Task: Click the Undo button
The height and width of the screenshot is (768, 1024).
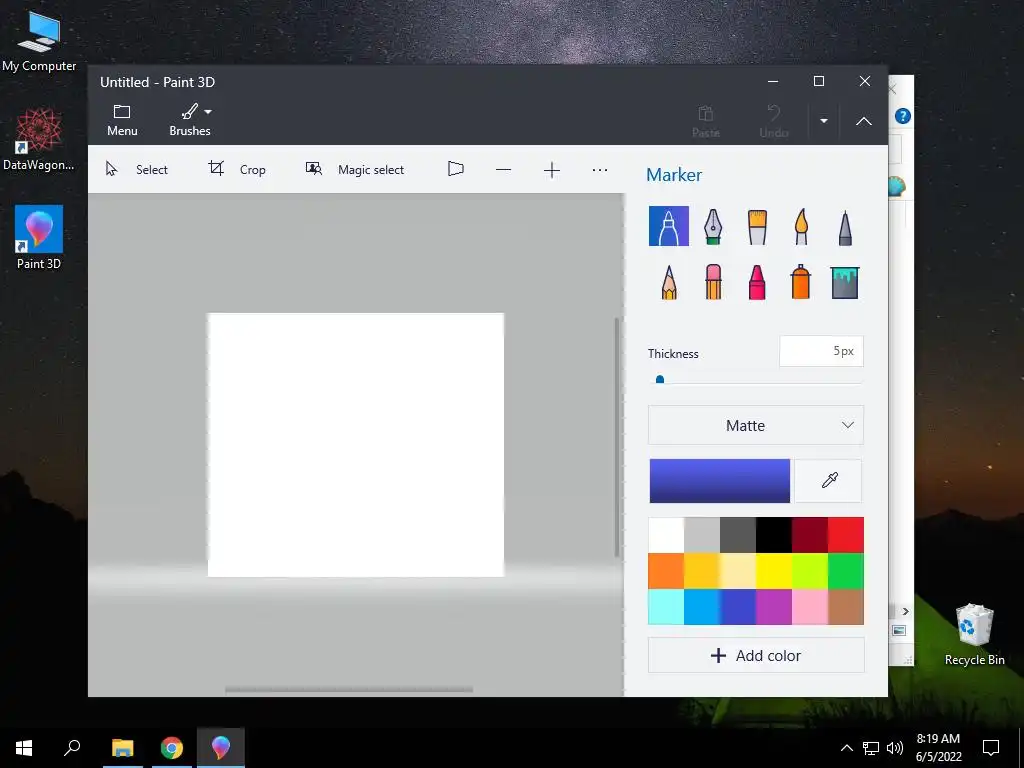Action: (x=774, y=121)
